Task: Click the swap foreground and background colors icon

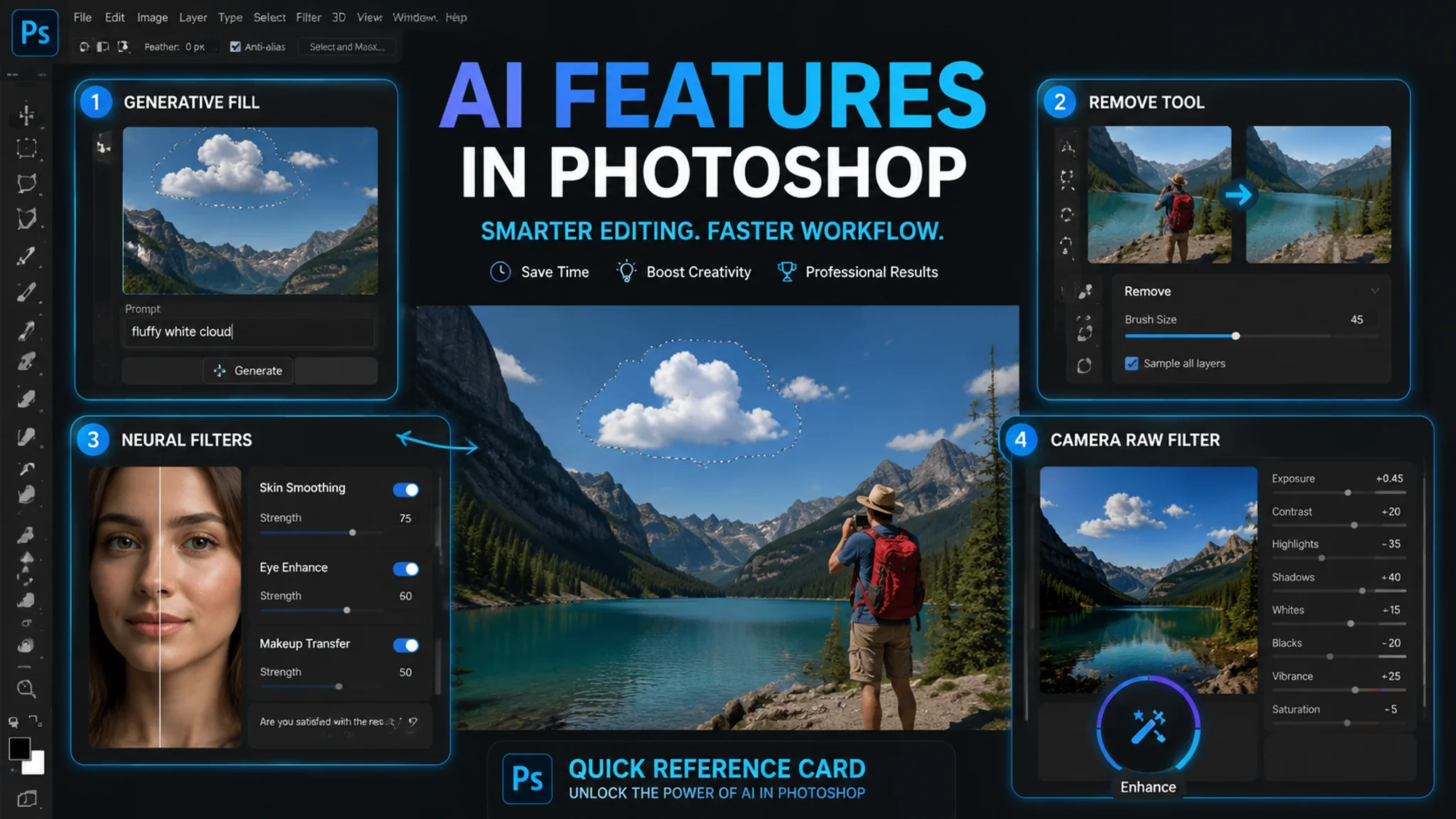Action: [x=36, y=721]
